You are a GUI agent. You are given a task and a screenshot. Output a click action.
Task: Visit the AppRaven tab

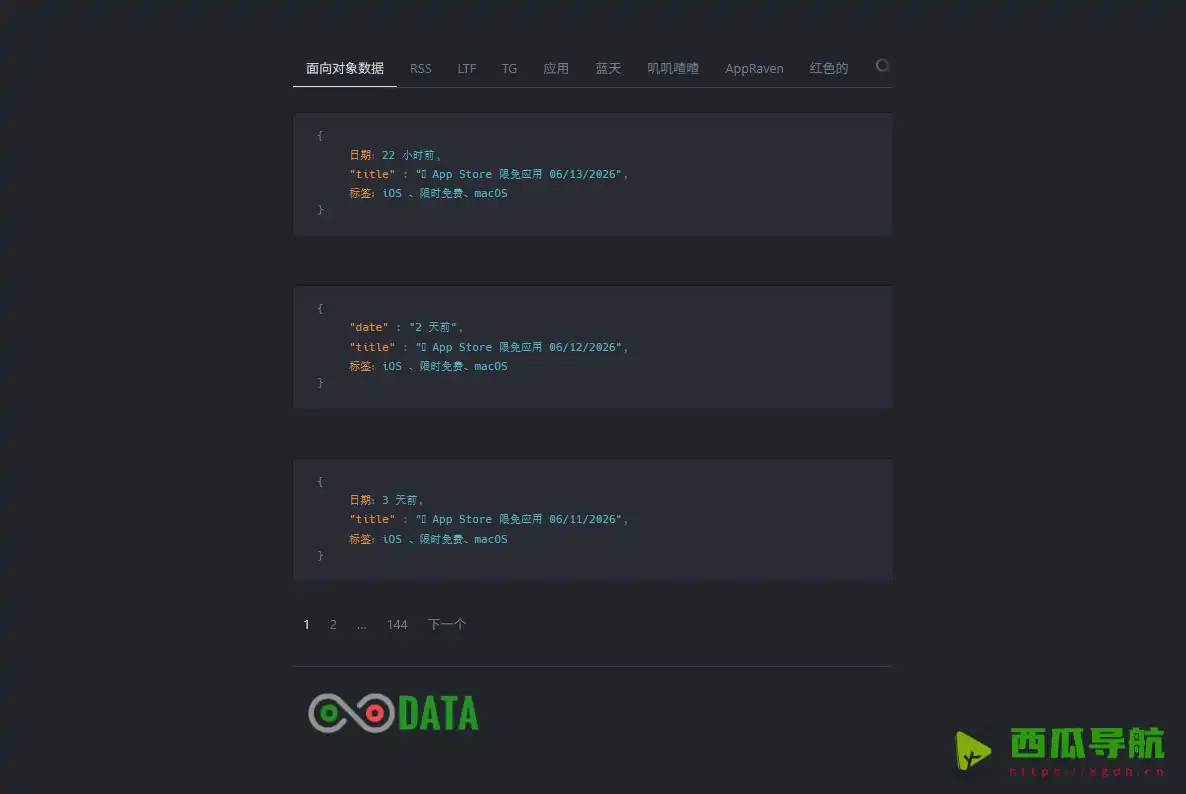754,68
